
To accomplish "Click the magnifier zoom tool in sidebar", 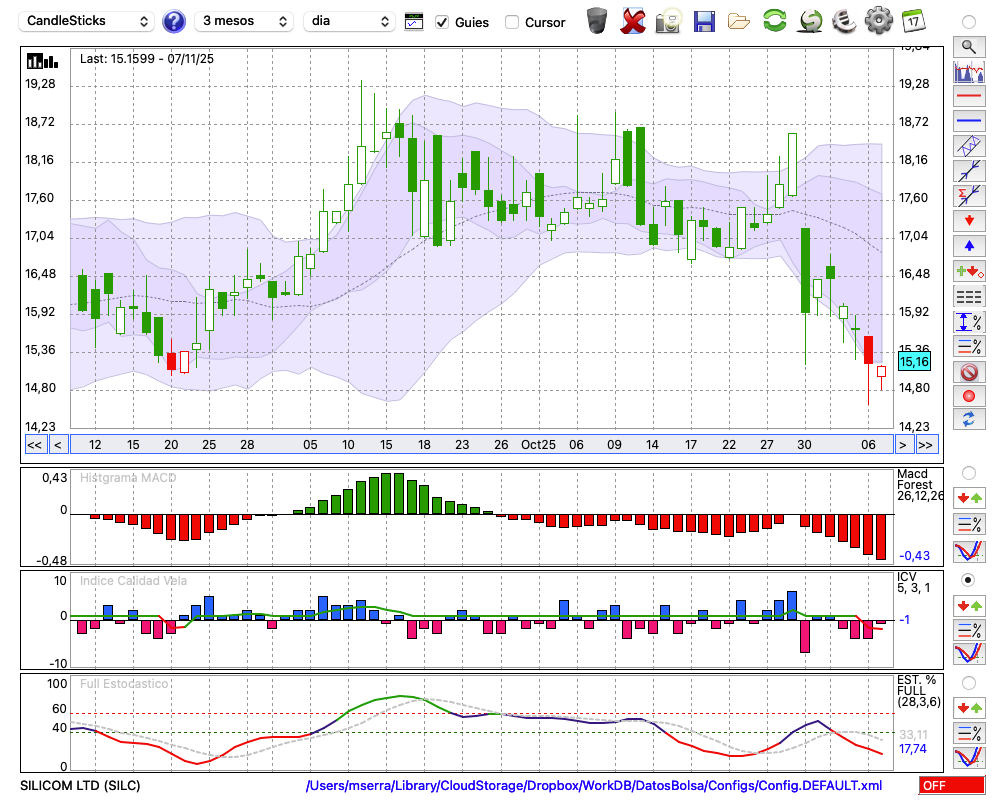I will point(968,46).
